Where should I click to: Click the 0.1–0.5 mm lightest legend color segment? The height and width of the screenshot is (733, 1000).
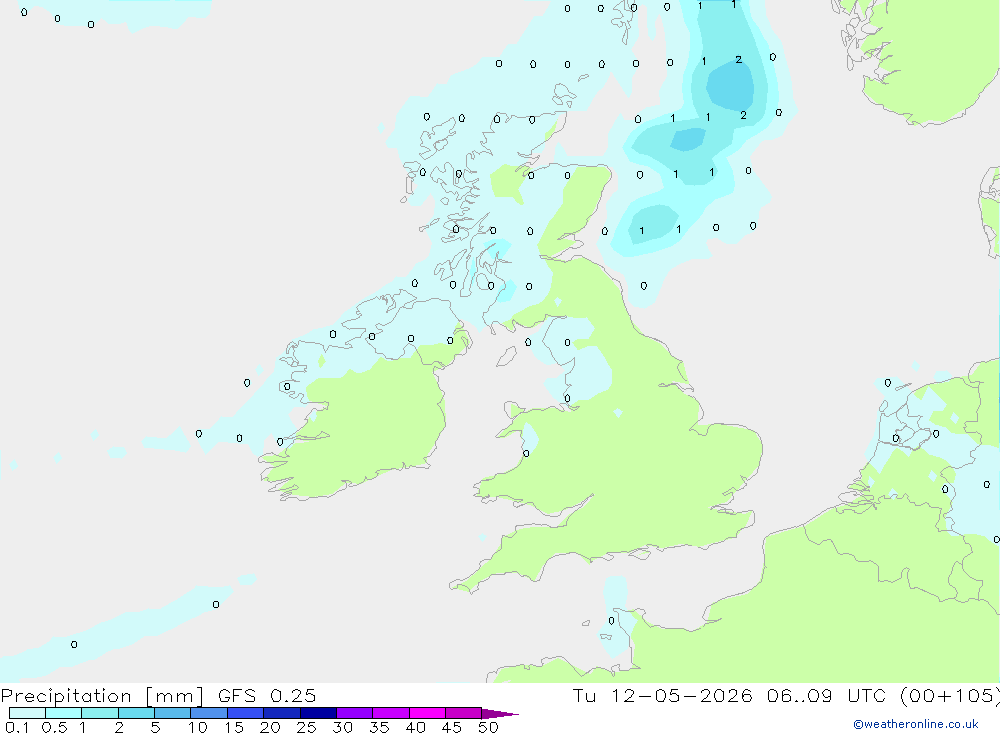27,713
